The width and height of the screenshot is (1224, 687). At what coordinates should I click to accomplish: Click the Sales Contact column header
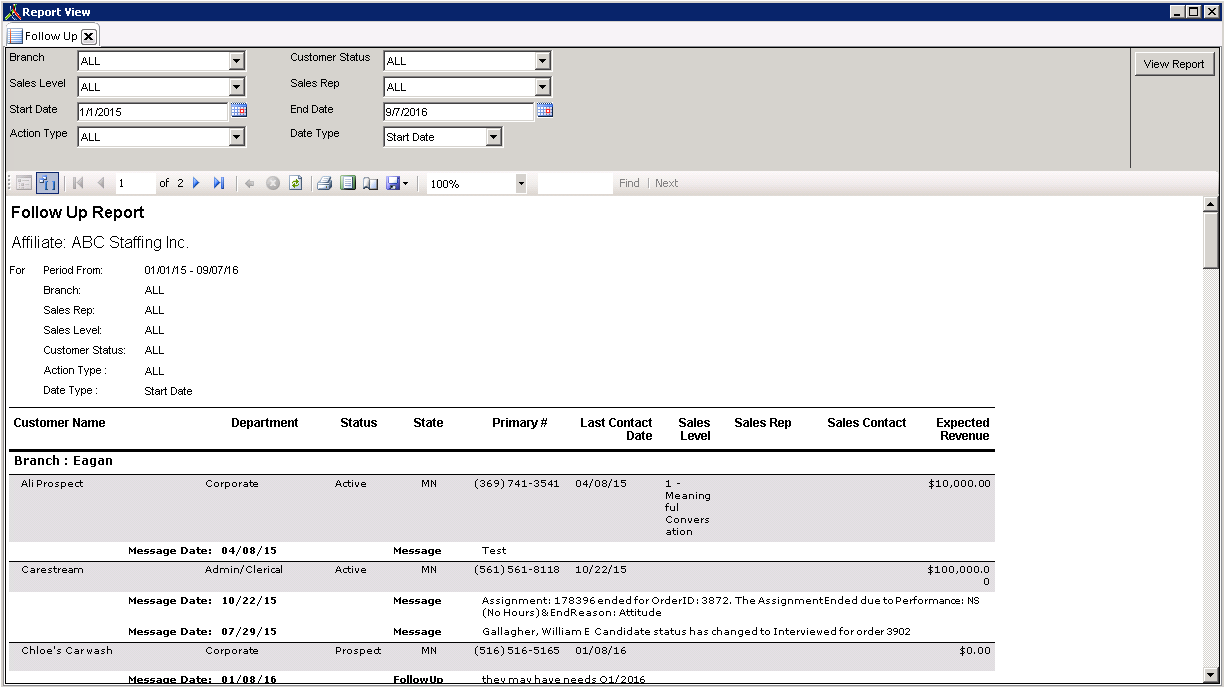867,423
